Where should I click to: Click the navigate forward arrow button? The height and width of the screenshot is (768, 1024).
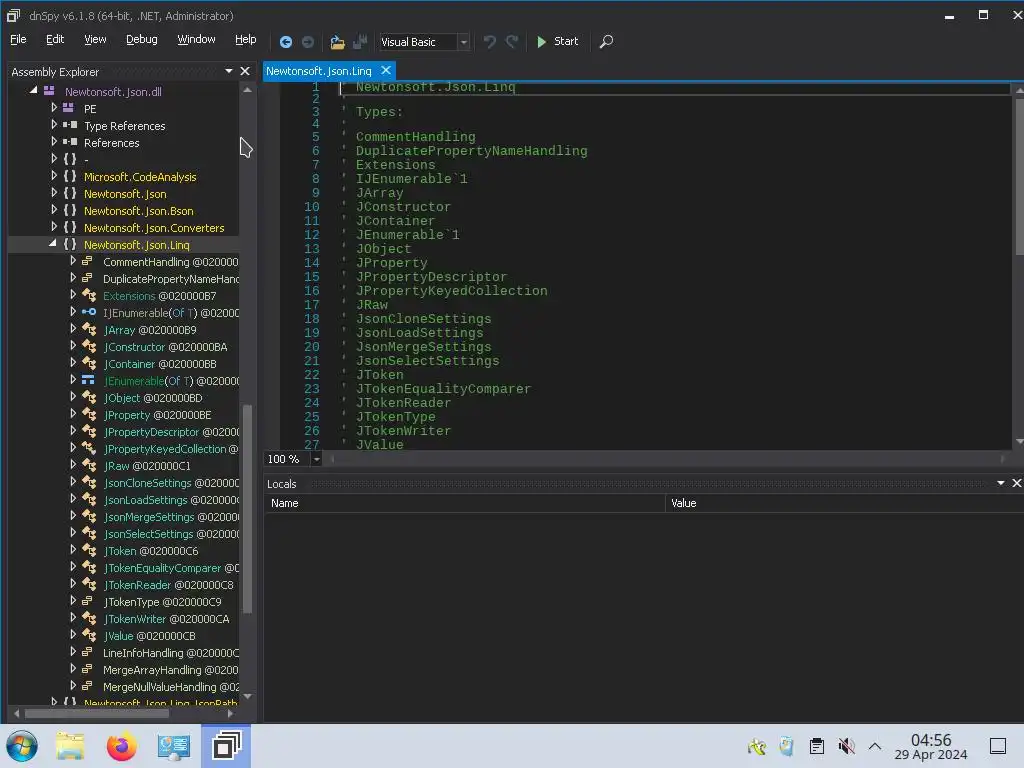(x=308, y=42)
